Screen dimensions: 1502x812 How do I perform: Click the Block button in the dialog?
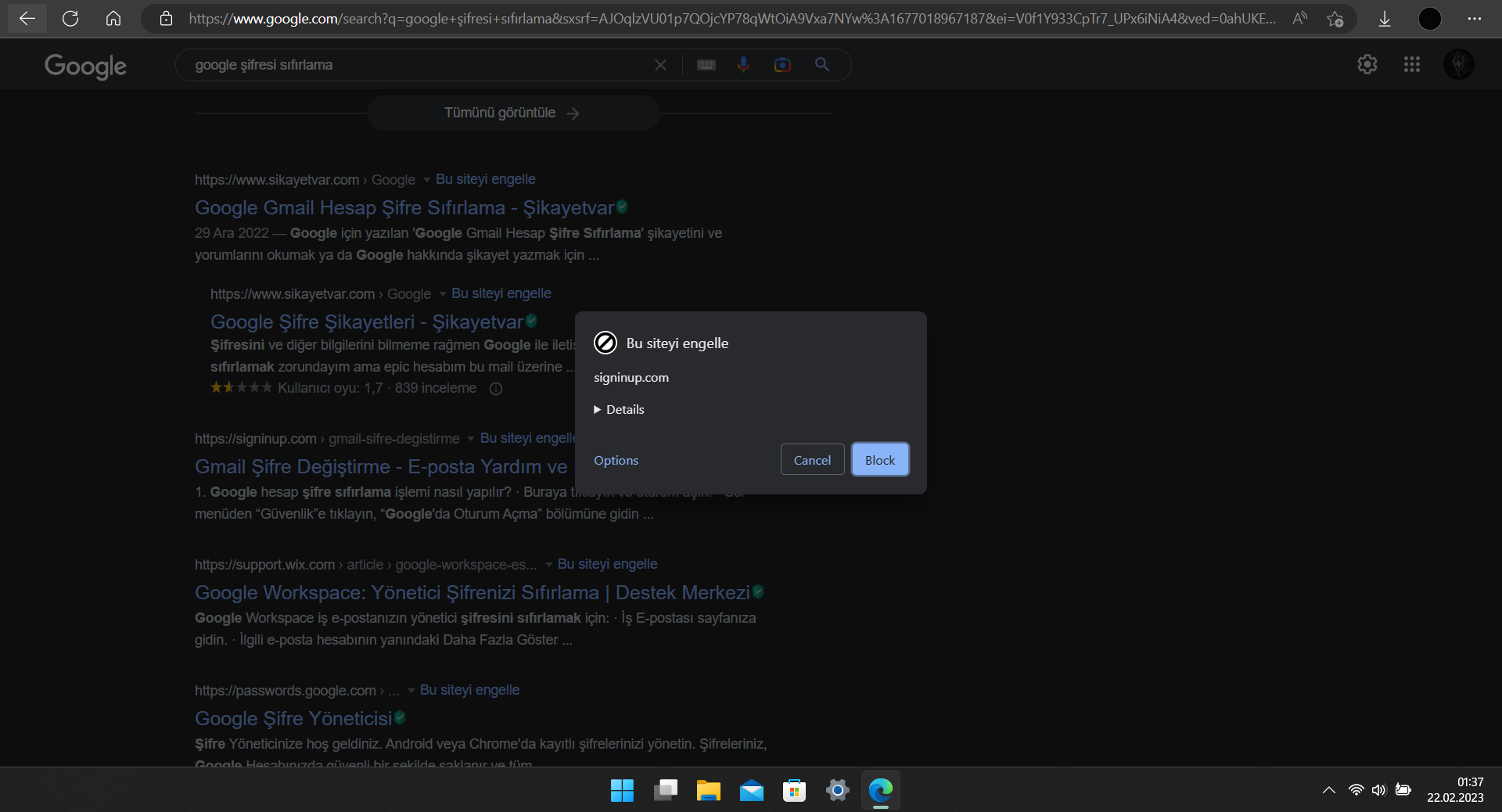(880, 460)
